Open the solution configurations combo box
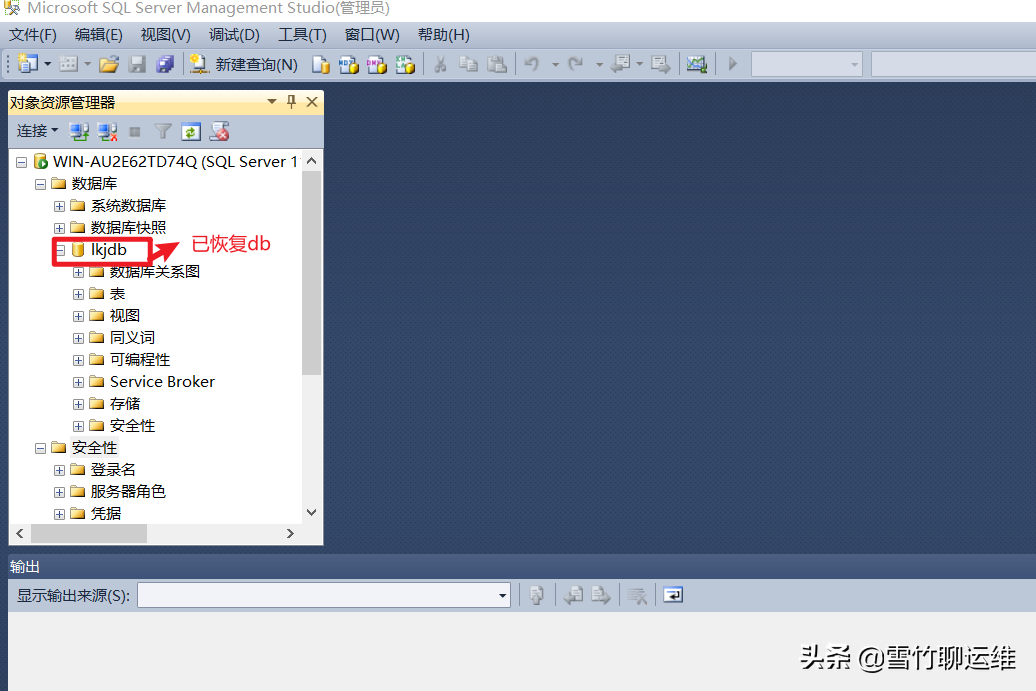The image size is (1036, 691). click(807, 64)
